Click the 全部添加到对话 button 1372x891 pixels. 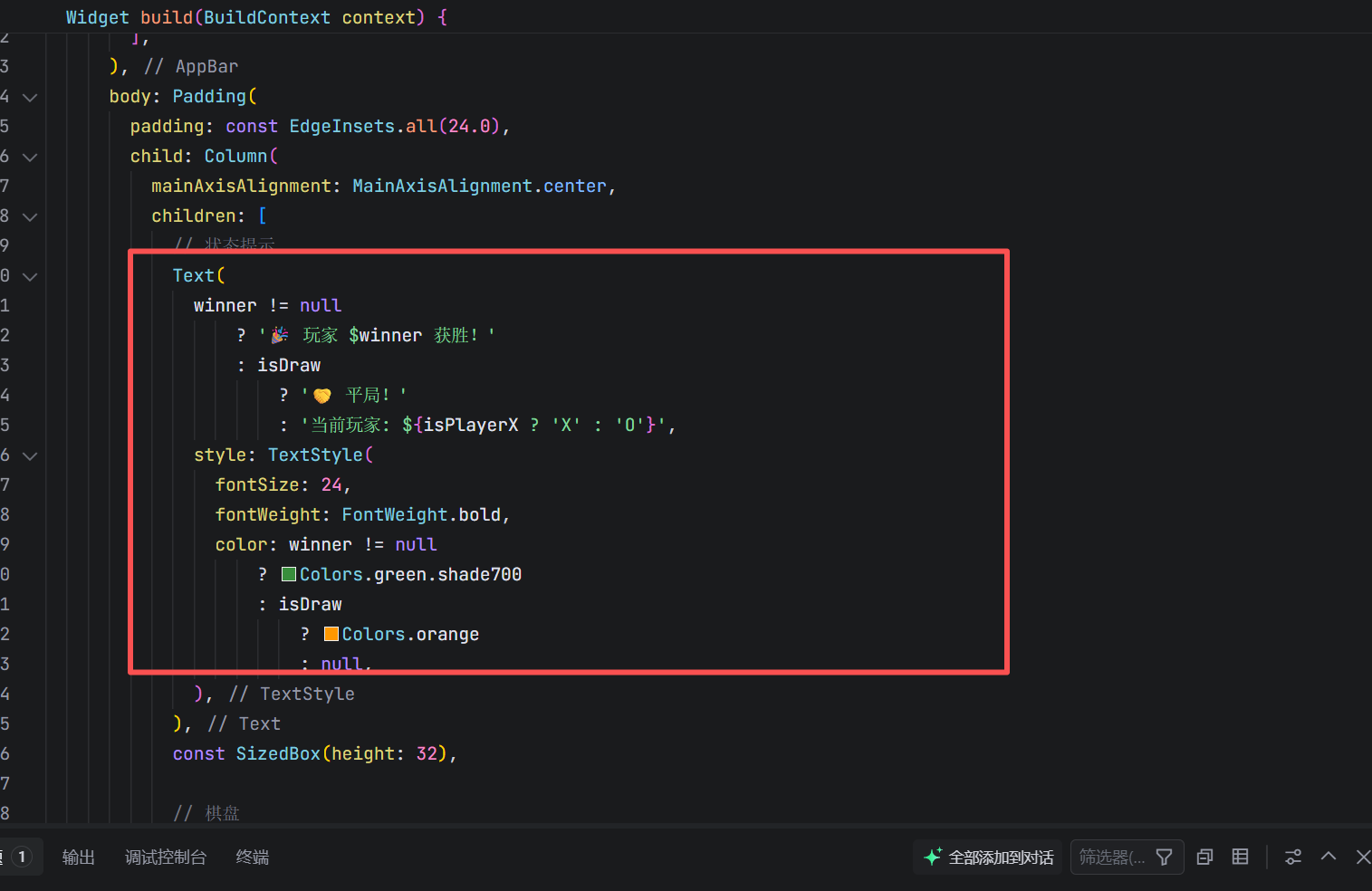click(x=988, y=857)
